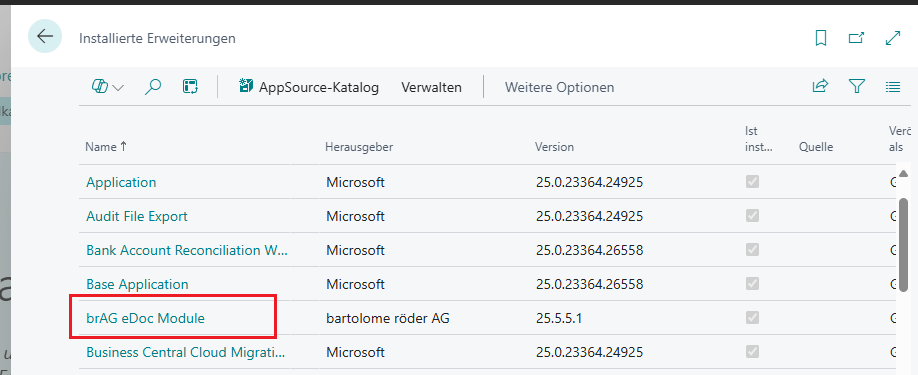Click the share icon
The image size is (918, 375).
coord(820,87)
